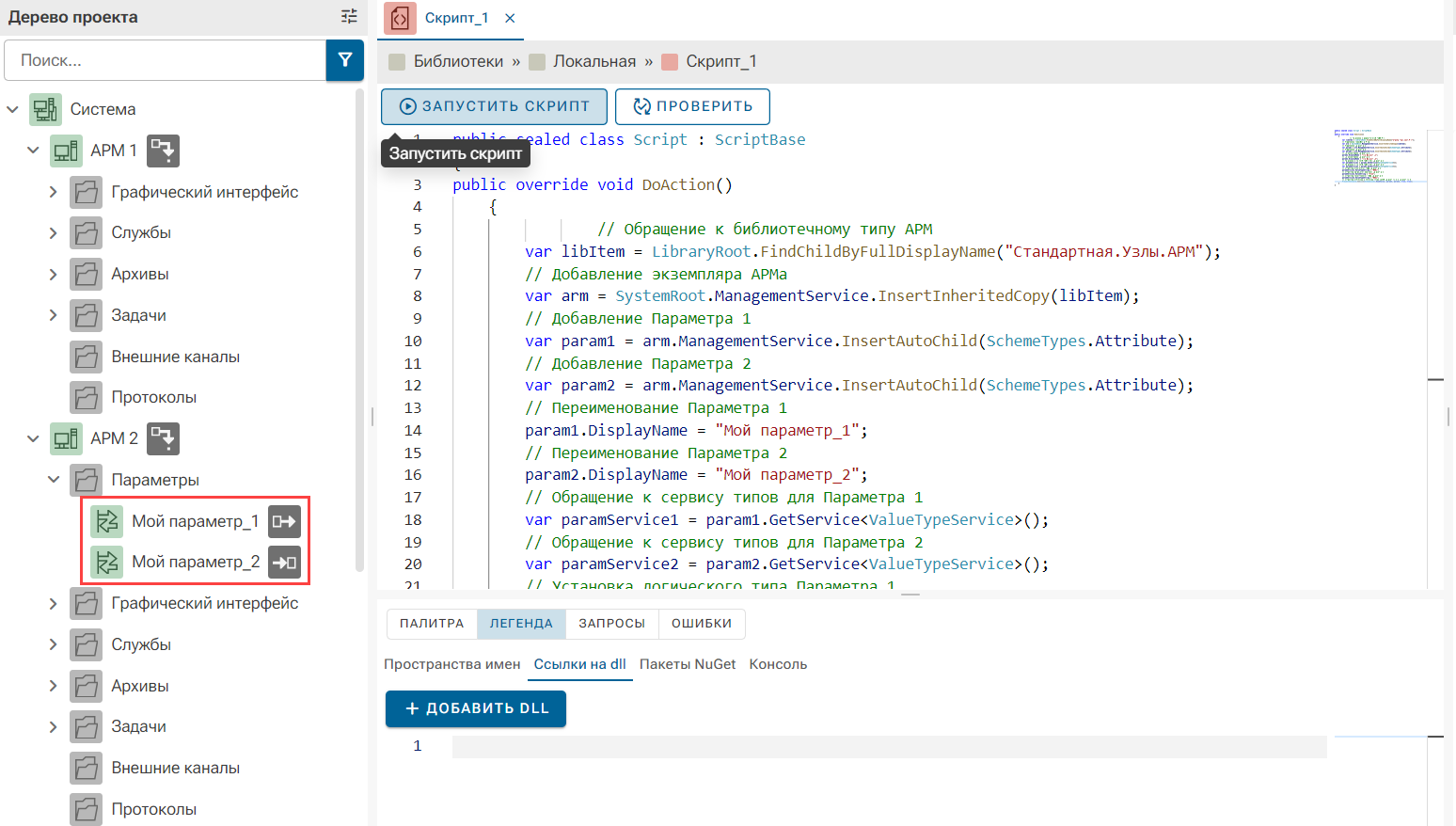
Task: Open the Консоль sub-tab
Action: tap(778, 664)
